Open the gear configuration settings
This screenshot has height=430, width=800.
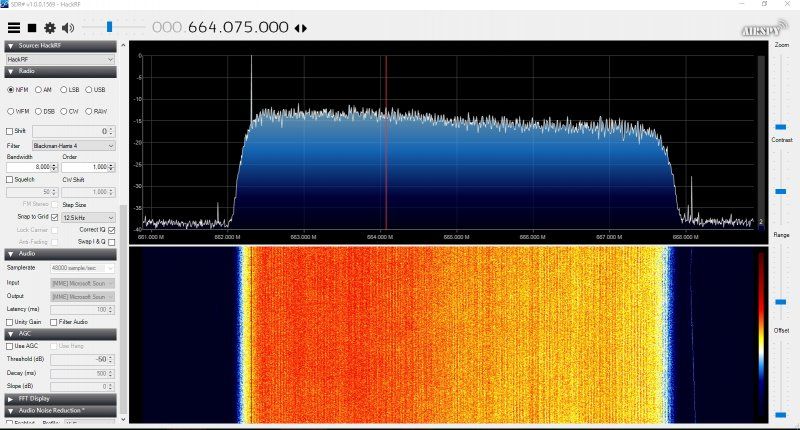(50, 28)
